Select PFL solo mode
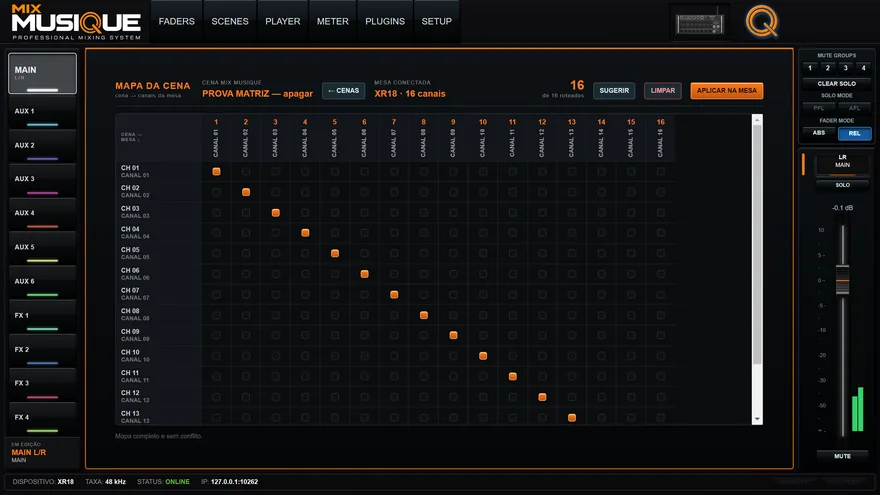The height and width of the screenshot is (495, 880). pos(819,108)
